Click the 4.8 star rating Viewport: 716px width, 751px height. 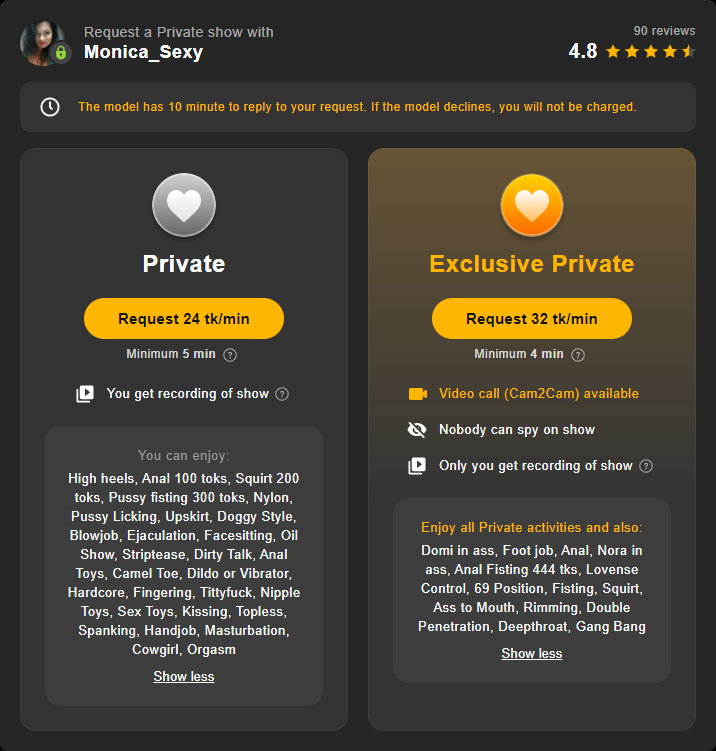[632, 51]
